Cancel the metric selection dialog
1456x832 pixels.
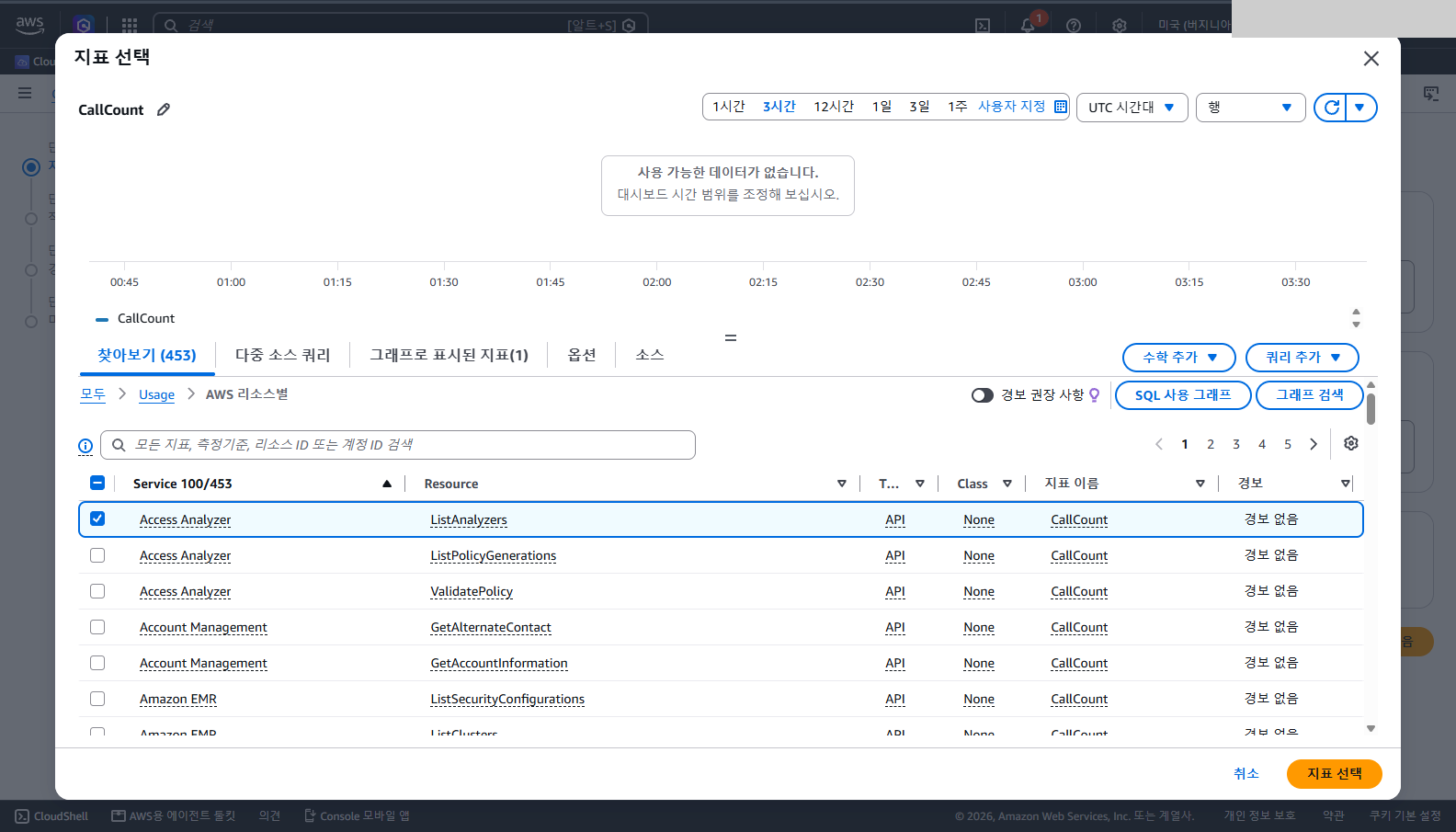pyautogui.click(x=1246, y=774)
